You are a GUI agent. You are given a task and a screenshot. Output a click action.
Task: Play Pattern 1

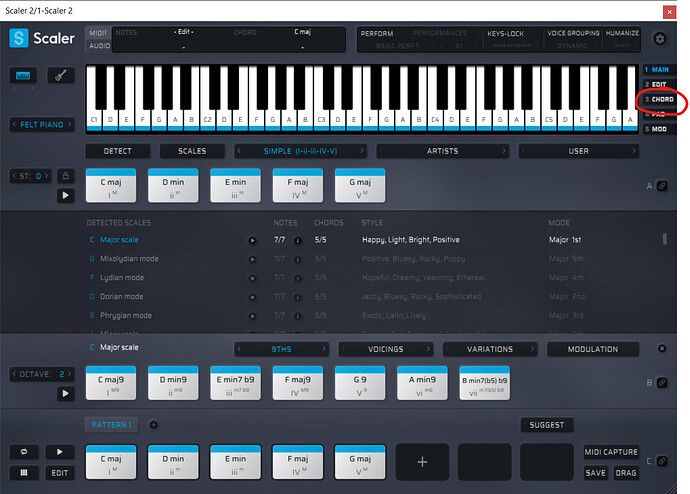pos(59,452)
